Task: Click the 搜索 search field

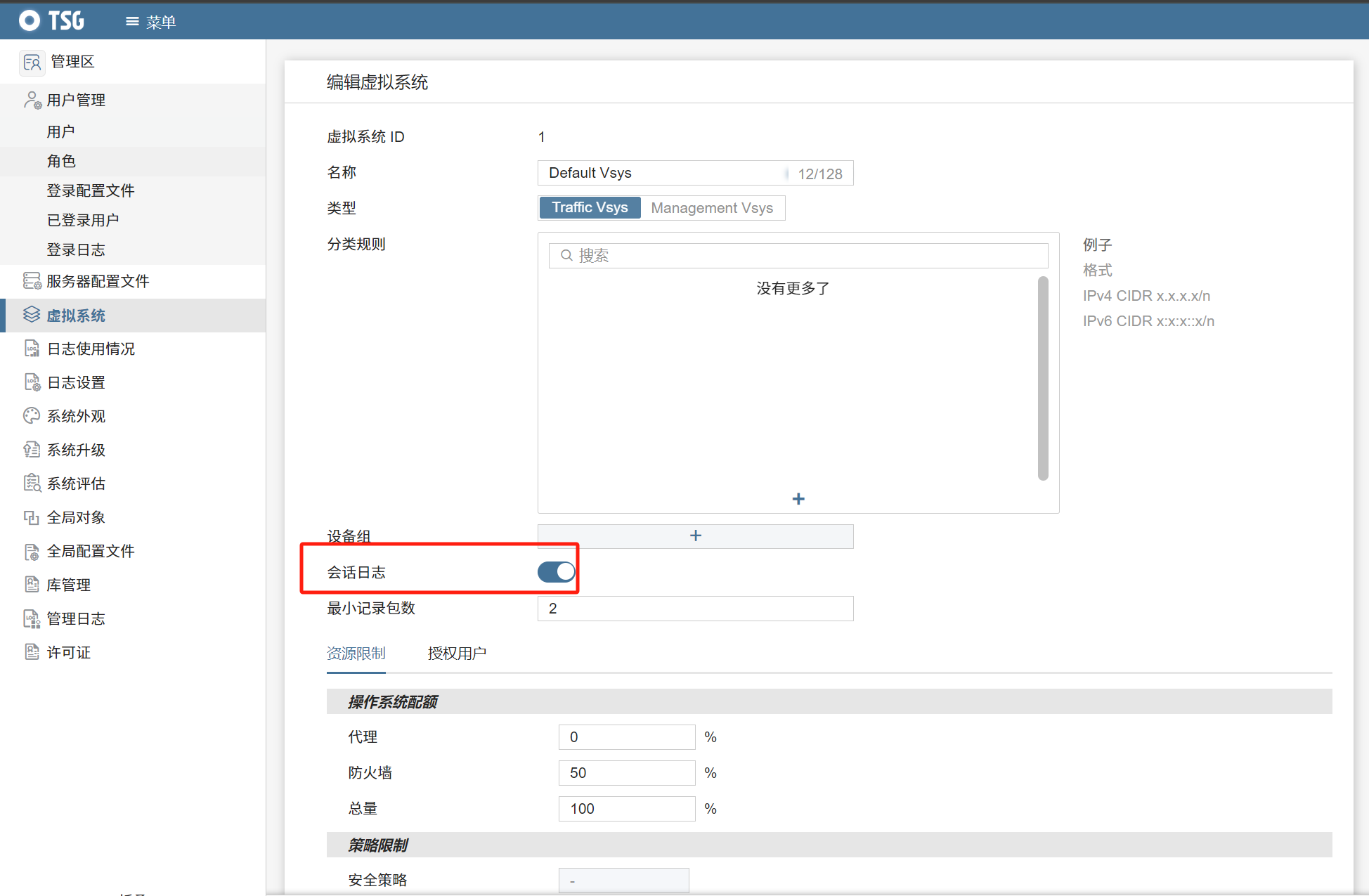Action: (798, 256)
